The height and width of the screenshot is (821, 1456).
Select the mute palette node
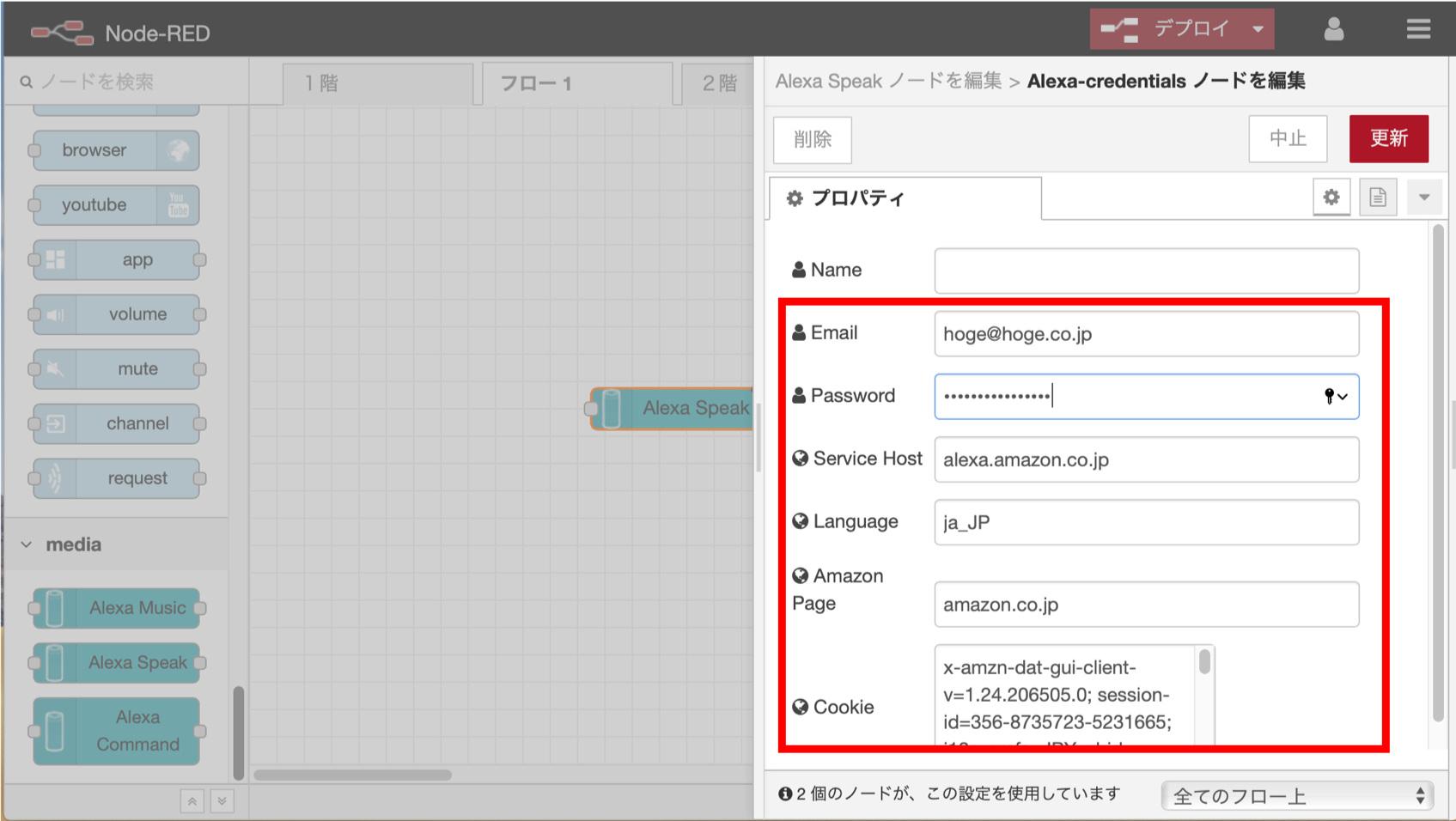coord(117,369)
